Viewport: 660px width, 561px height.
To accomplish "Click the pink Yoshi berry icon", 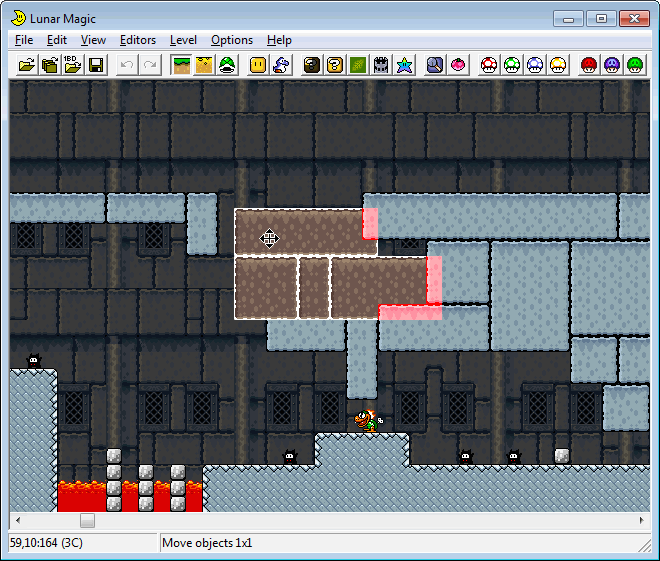I will point(458,65).
